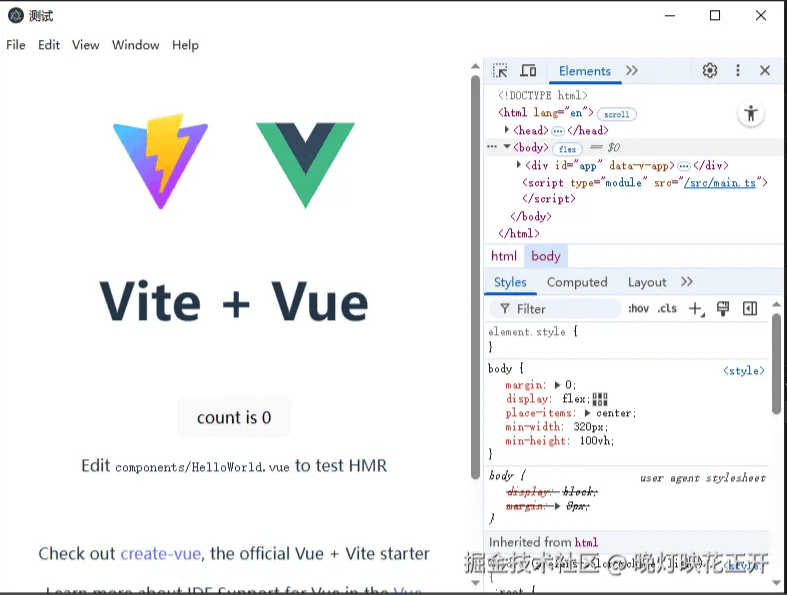Toggle the scroll badge on the html element
This screenshot has height=595, width=787.
pyautogui.click(x=616, y=114)
